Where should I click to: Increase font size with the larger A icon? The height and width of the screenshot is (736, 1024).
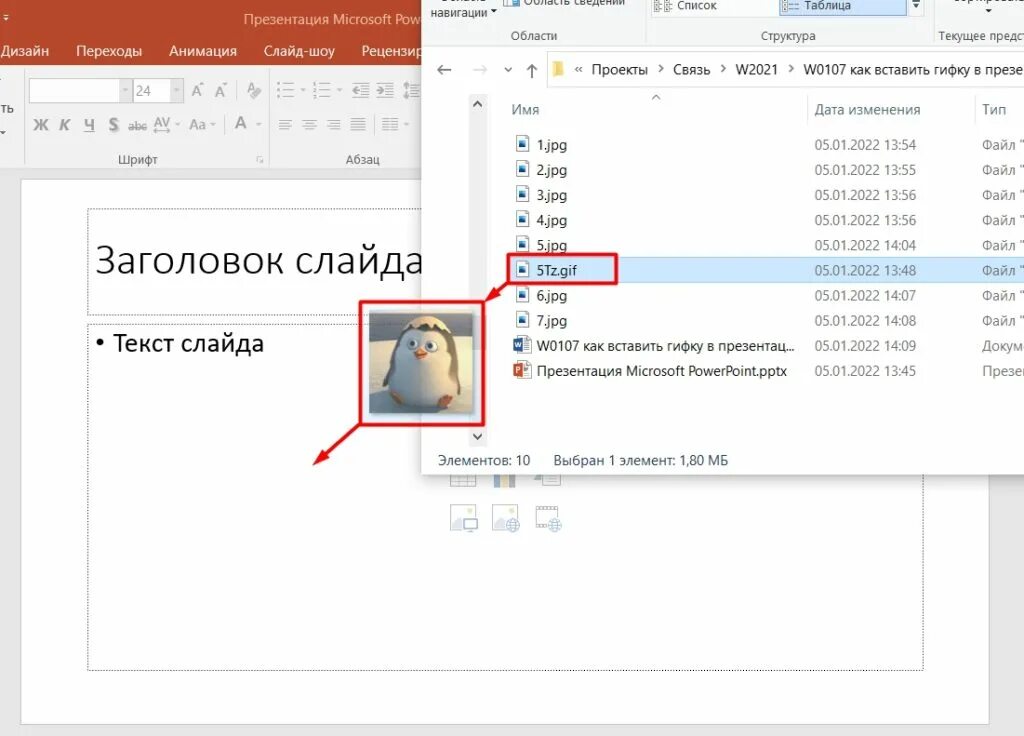pos(197,91)
